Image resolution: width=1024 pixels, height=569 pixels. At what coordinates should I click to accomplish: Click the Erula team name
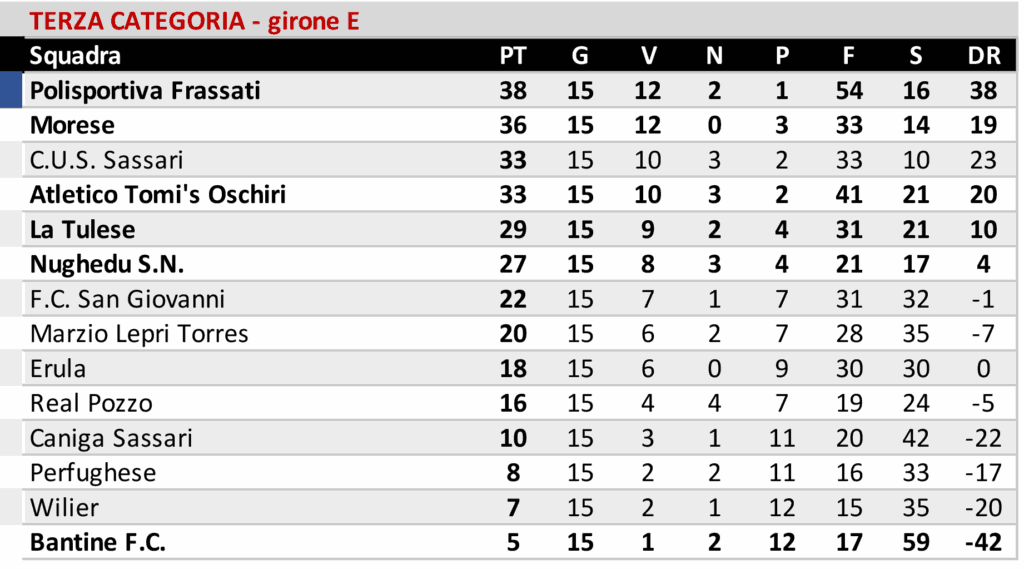[58, 368]
